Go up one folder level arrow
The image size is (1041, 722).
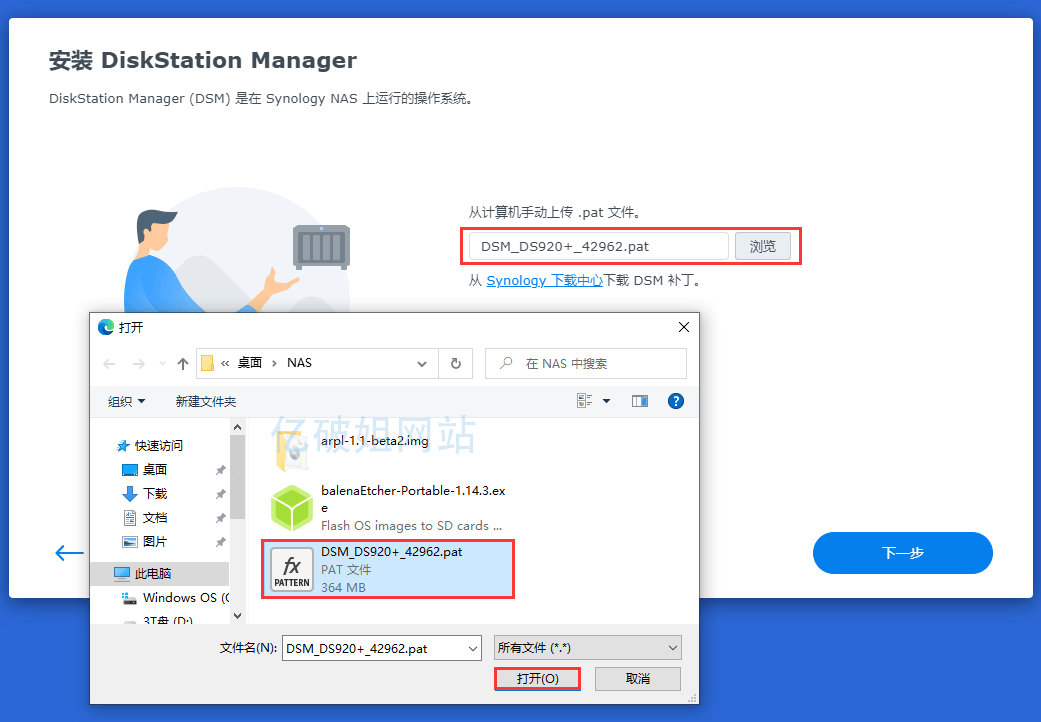(183, 364)
